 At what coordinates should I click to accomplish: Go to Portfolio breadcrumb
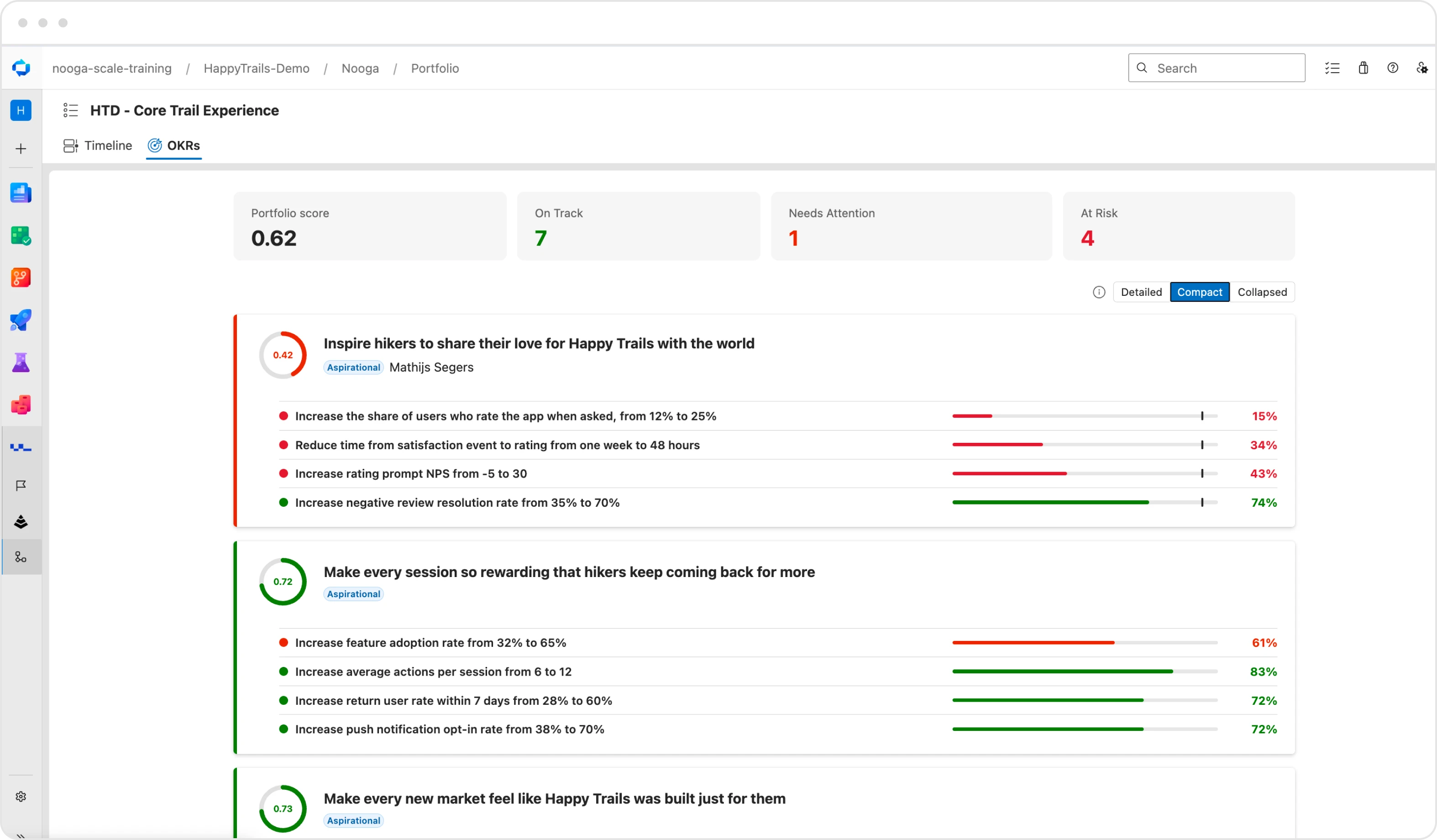click(x=435, y=68)
